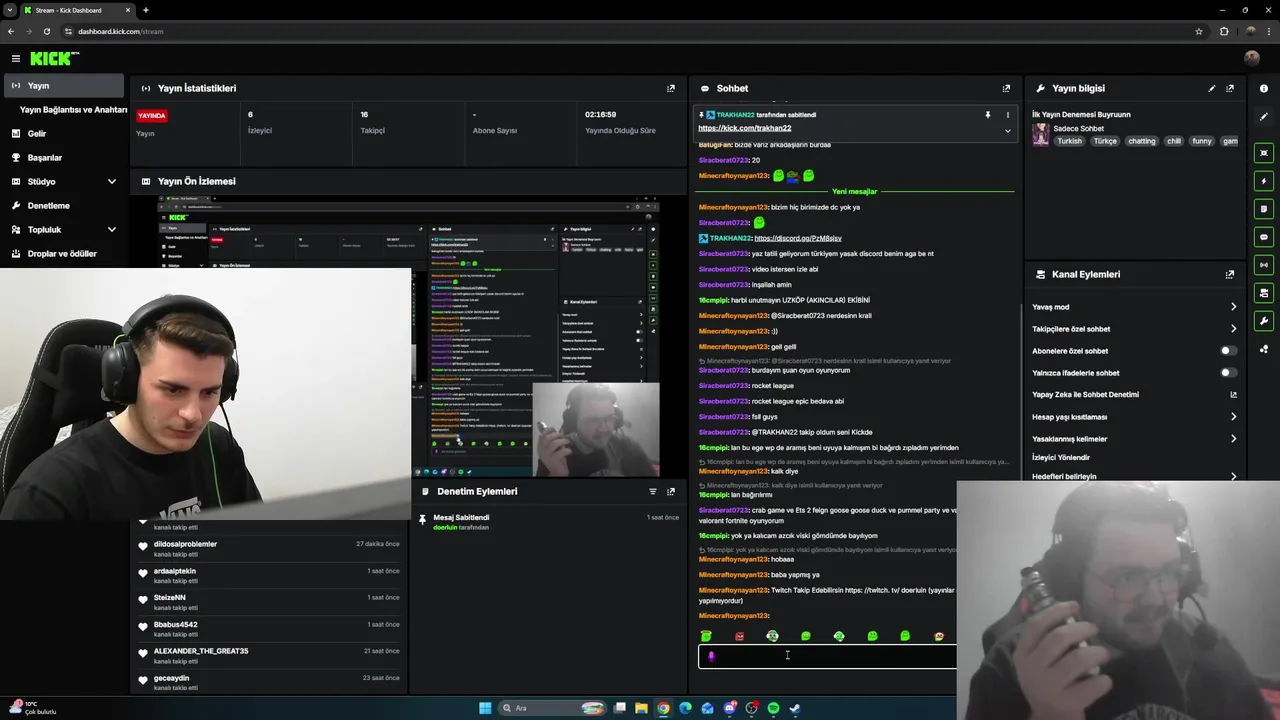The image size is (1280, 720).
Task: Open pinned message three-dot options
Action: [x=1007, y=115]
